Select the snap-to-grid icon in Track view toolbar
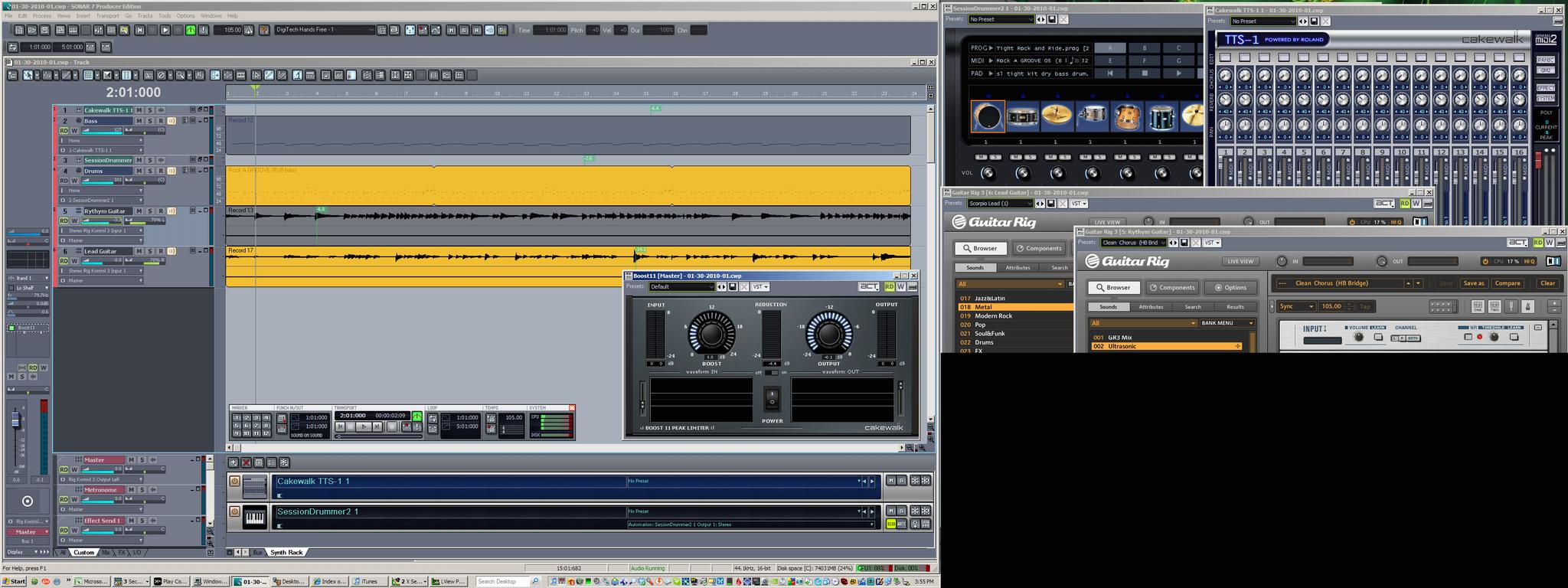 point(88,75)
